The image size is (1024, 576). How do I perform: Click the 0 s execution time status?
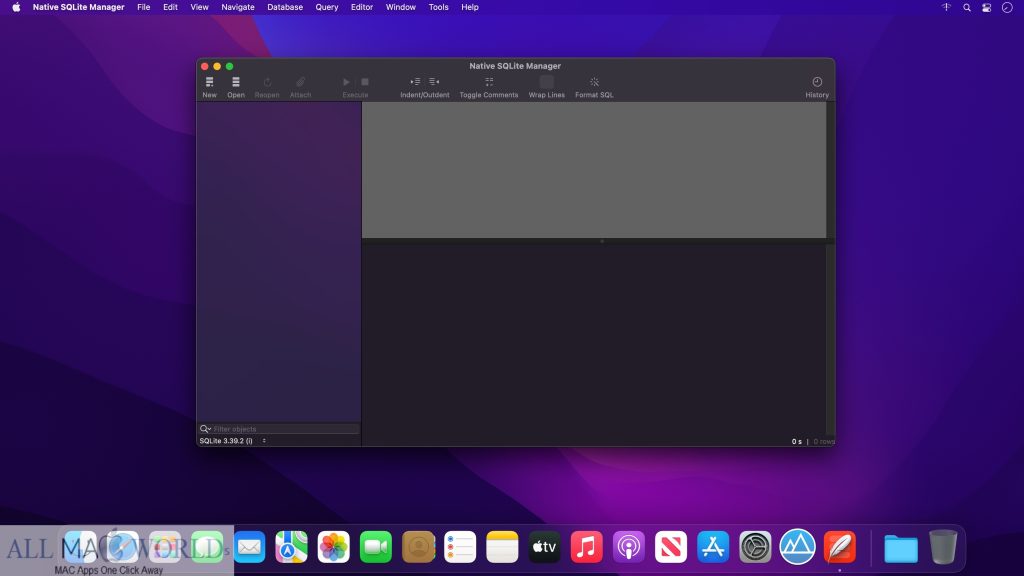[x=797, y=441]
